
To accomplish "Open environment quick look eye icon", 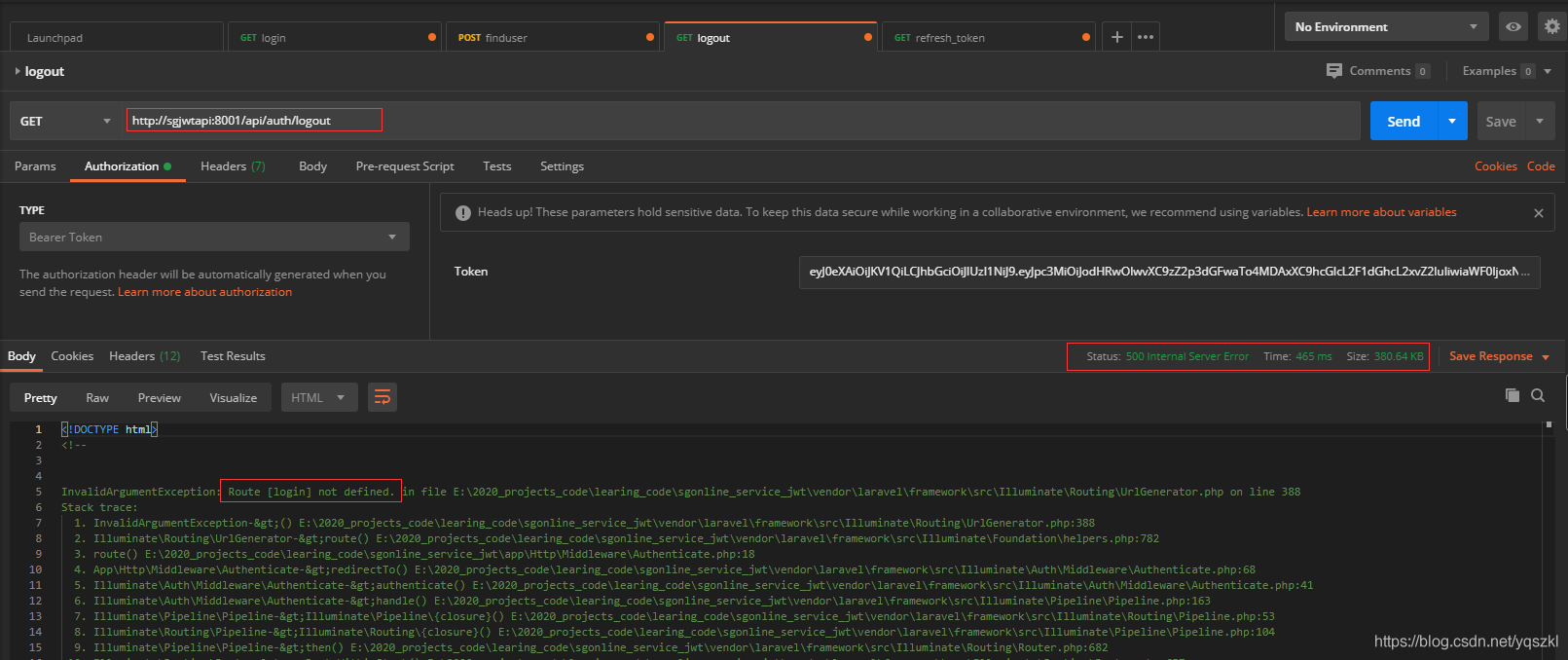I will coord(1513,26).
